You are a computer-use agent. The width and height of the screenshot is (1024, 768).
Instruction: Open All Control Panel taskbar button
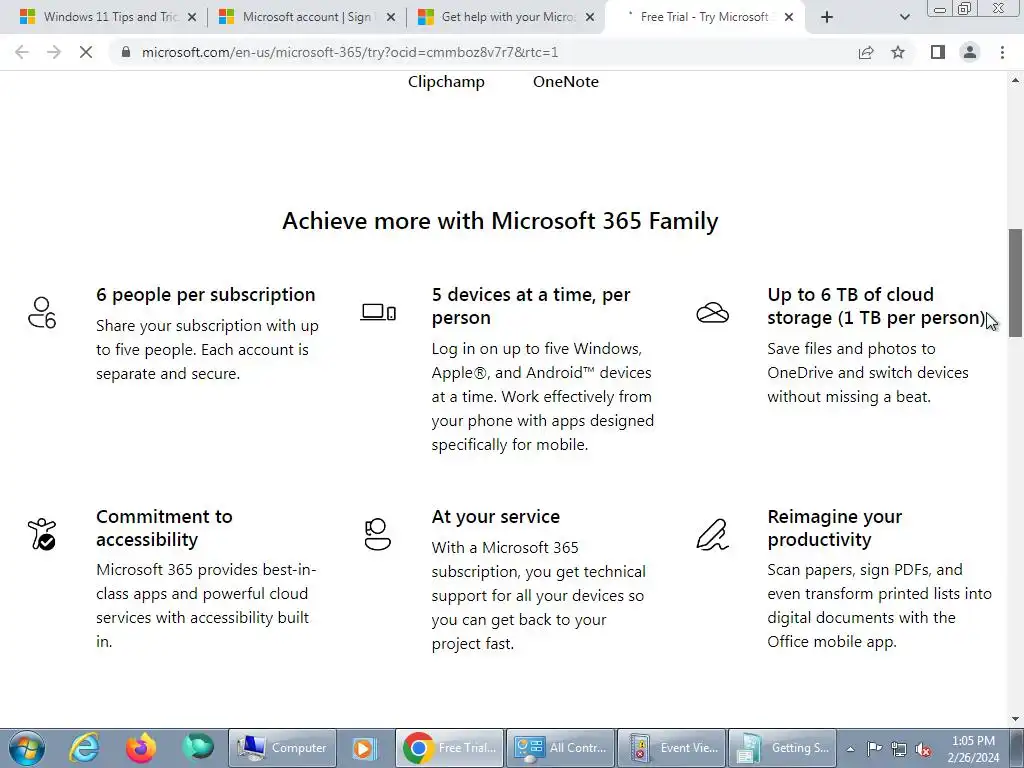(560, 748)
